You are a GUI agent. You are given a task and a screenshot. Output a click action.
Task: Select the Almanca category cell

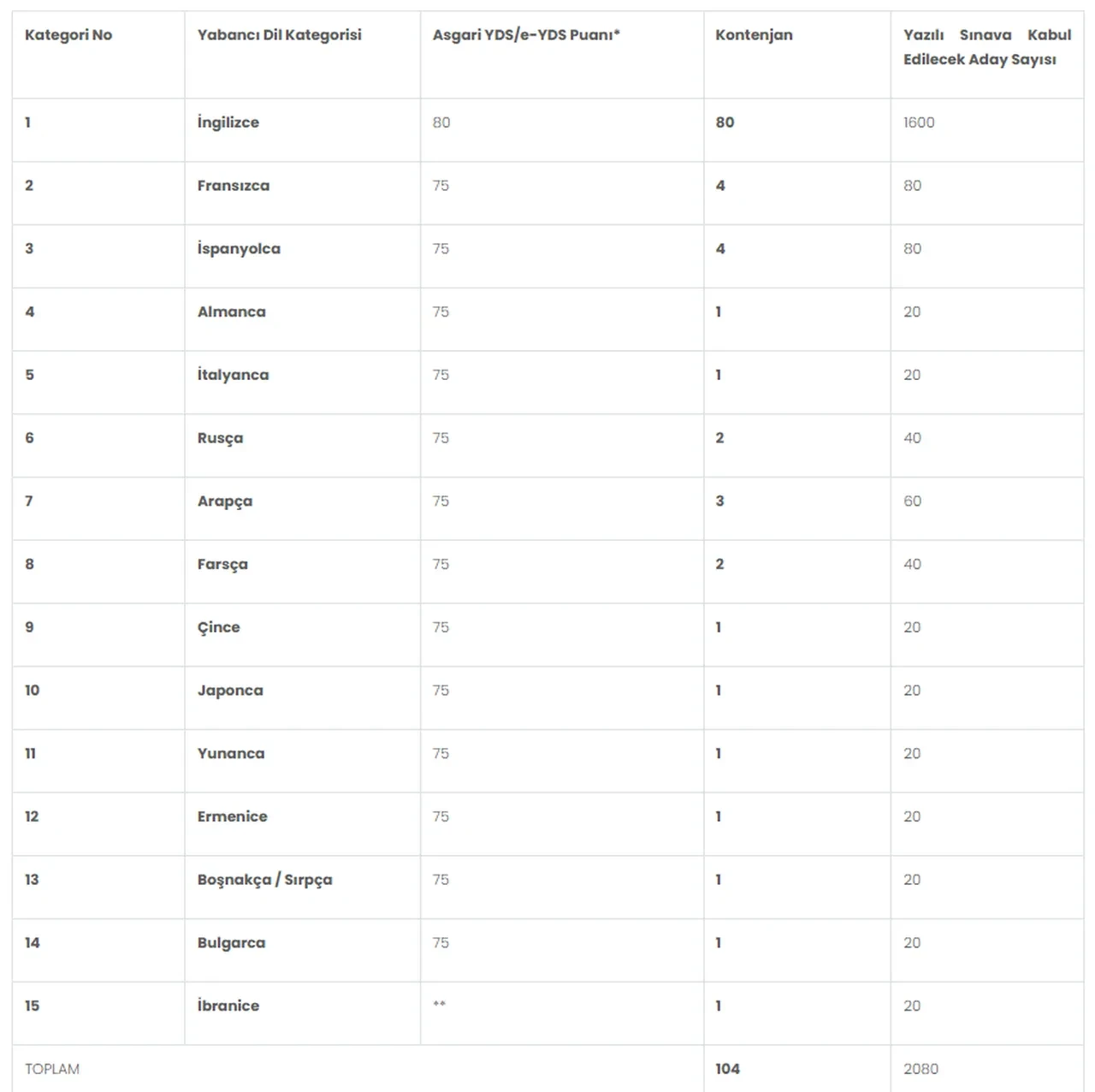231,312
